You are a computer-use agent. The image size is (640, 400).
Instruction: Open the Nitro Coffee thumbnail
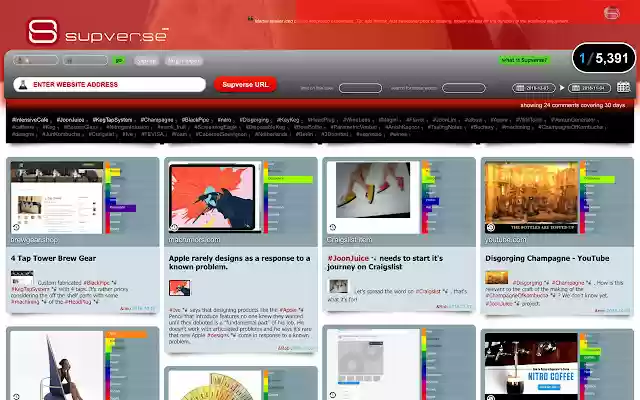531,367
